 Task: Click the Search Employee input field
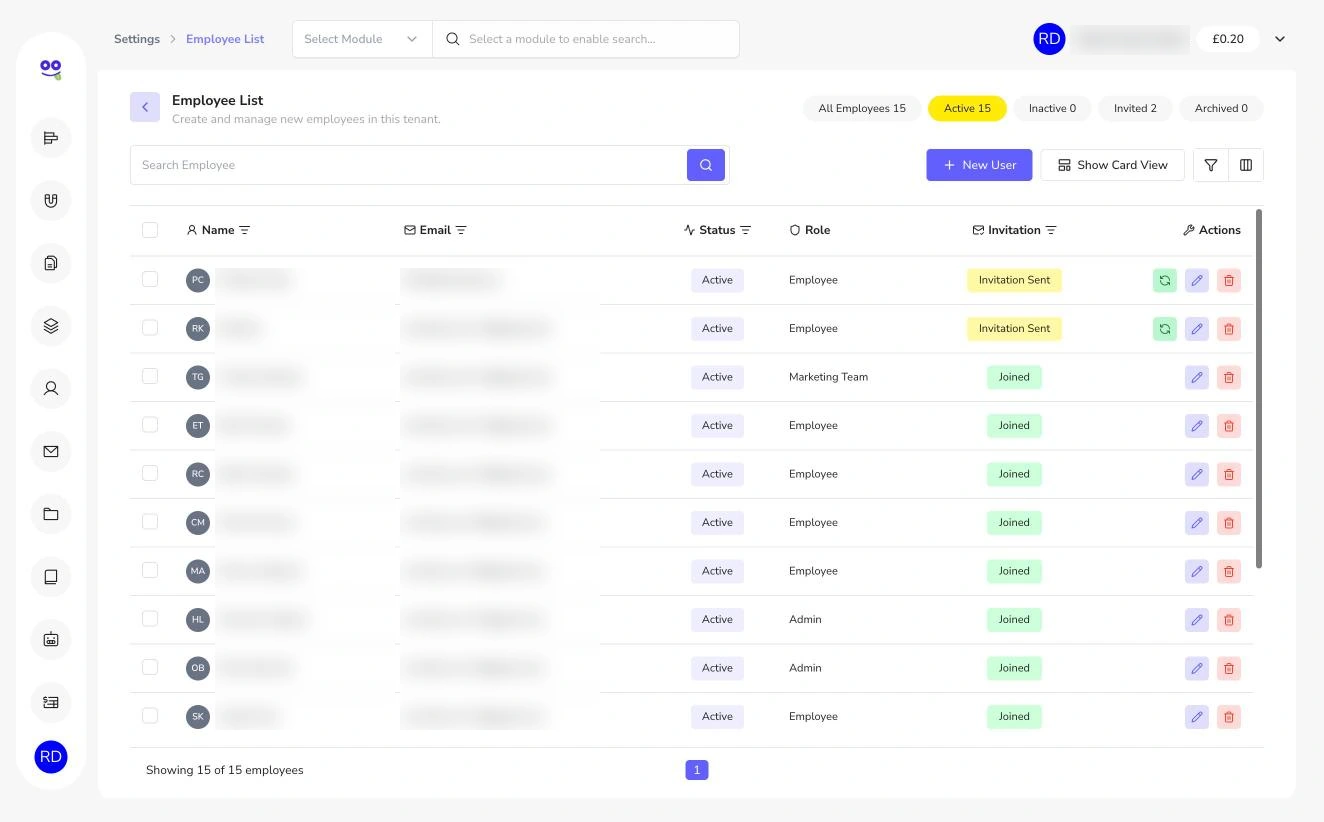[x=408, y=165]
